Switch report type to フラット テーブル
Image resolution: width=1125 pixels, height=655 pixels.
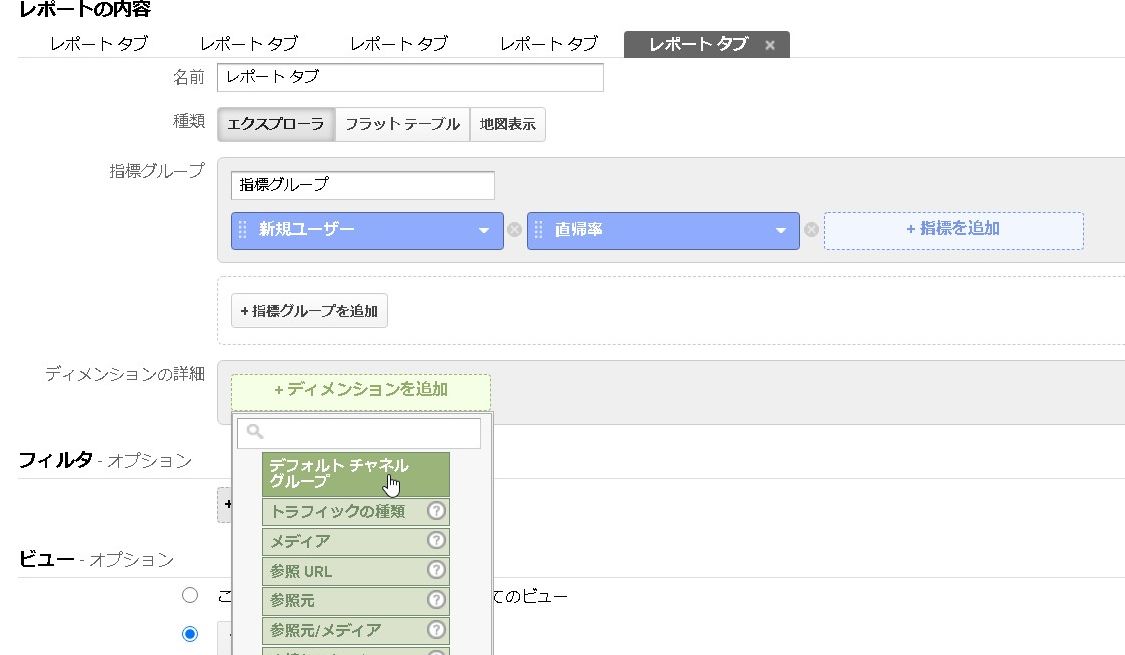pos(402,124)
